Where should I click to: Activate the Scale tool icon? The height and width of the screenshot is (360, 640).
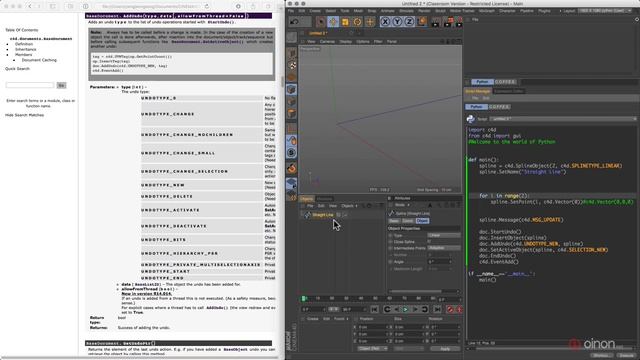point(345,21)
